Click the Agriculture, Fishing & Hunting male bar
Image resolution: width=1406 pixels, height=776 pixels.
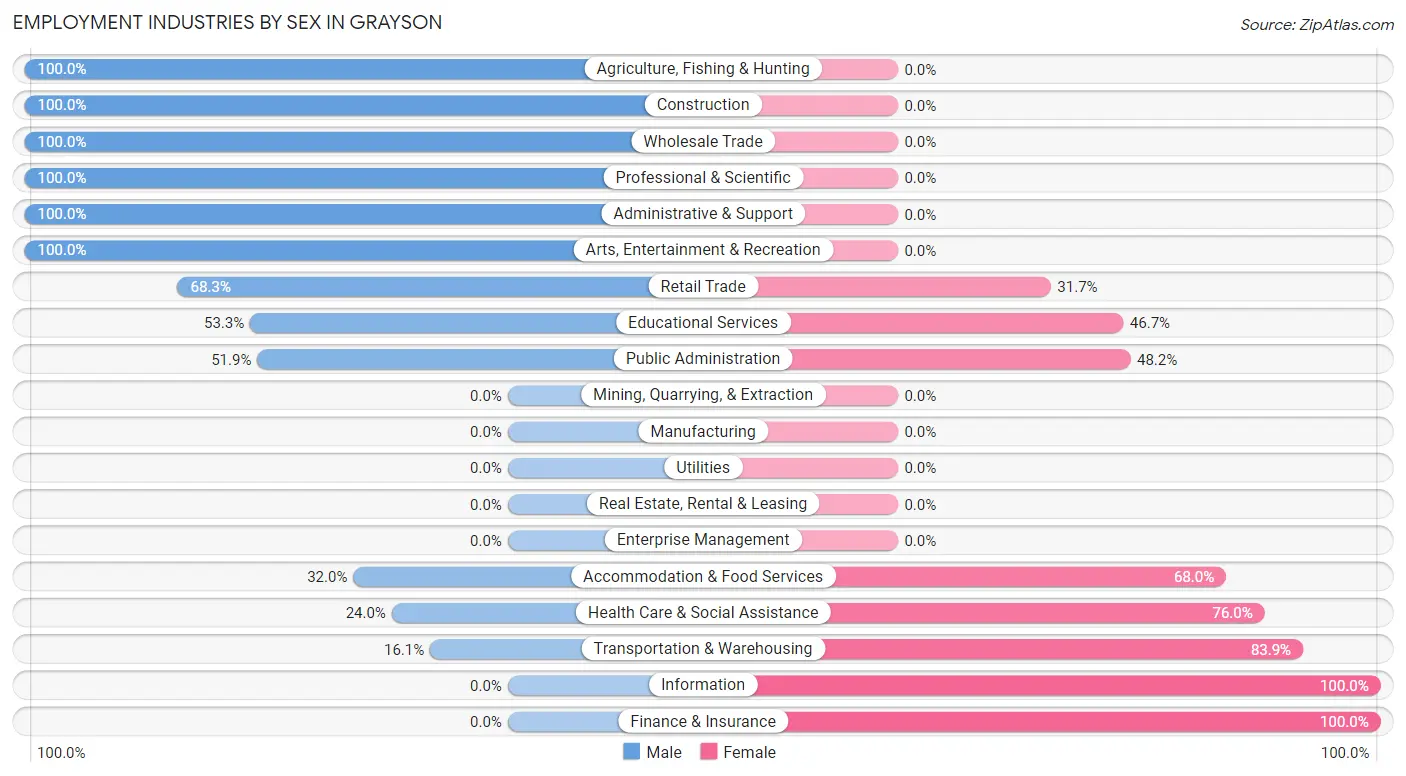pyautogui.click(x=364, y=69)
